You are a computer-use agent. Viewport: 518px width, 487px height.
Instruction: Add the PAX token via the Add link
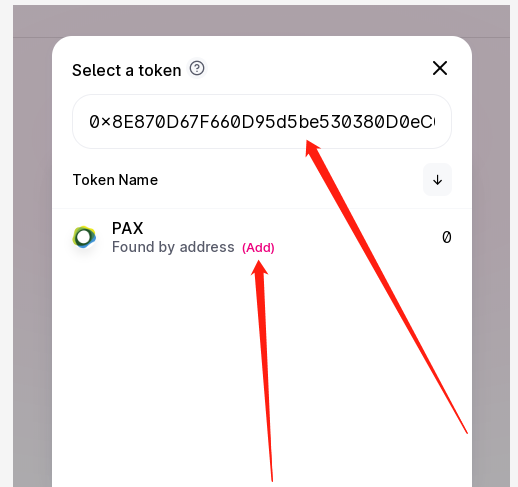258,247
